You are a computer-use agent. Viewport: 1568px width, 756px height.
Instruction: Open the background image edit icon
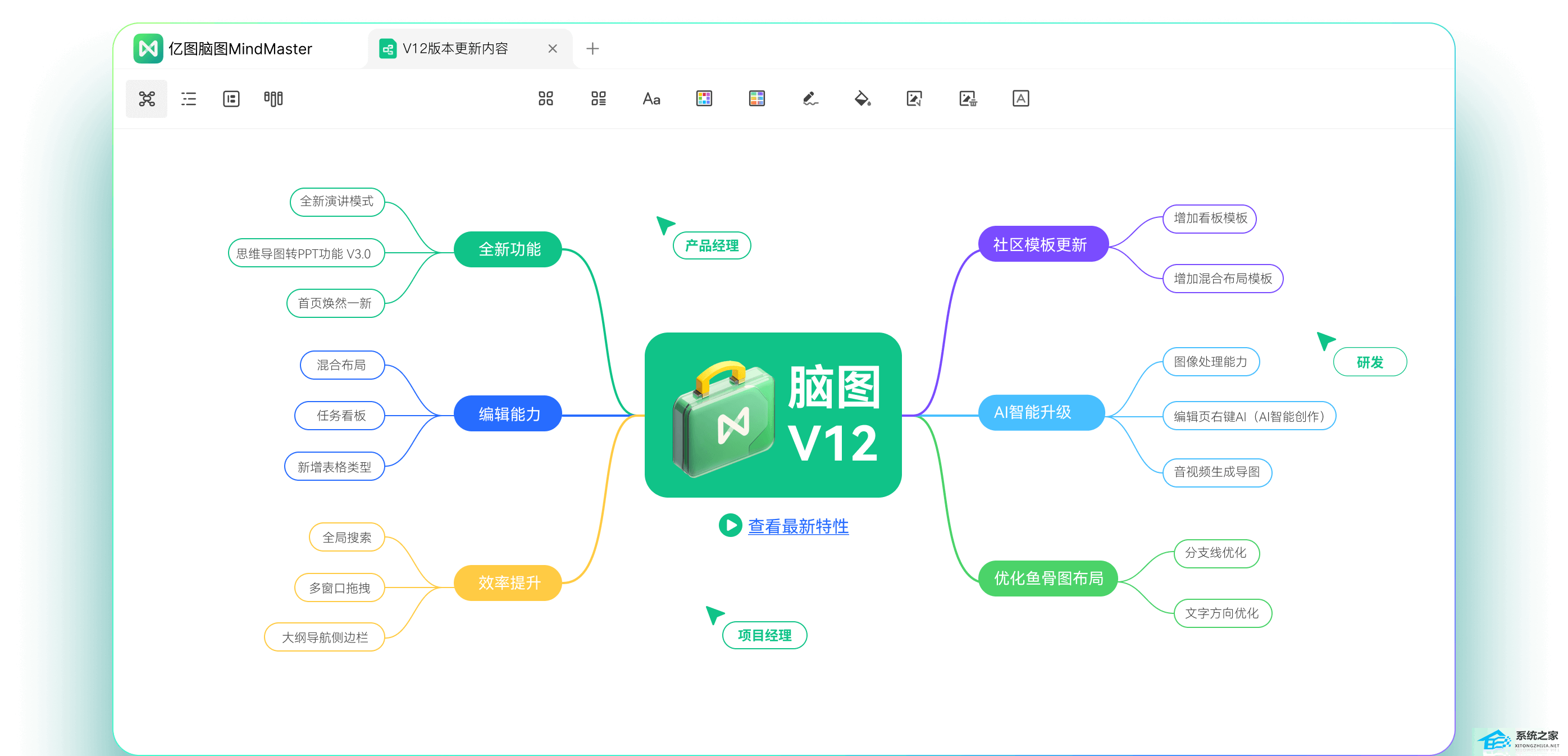(x=915, y=99)
